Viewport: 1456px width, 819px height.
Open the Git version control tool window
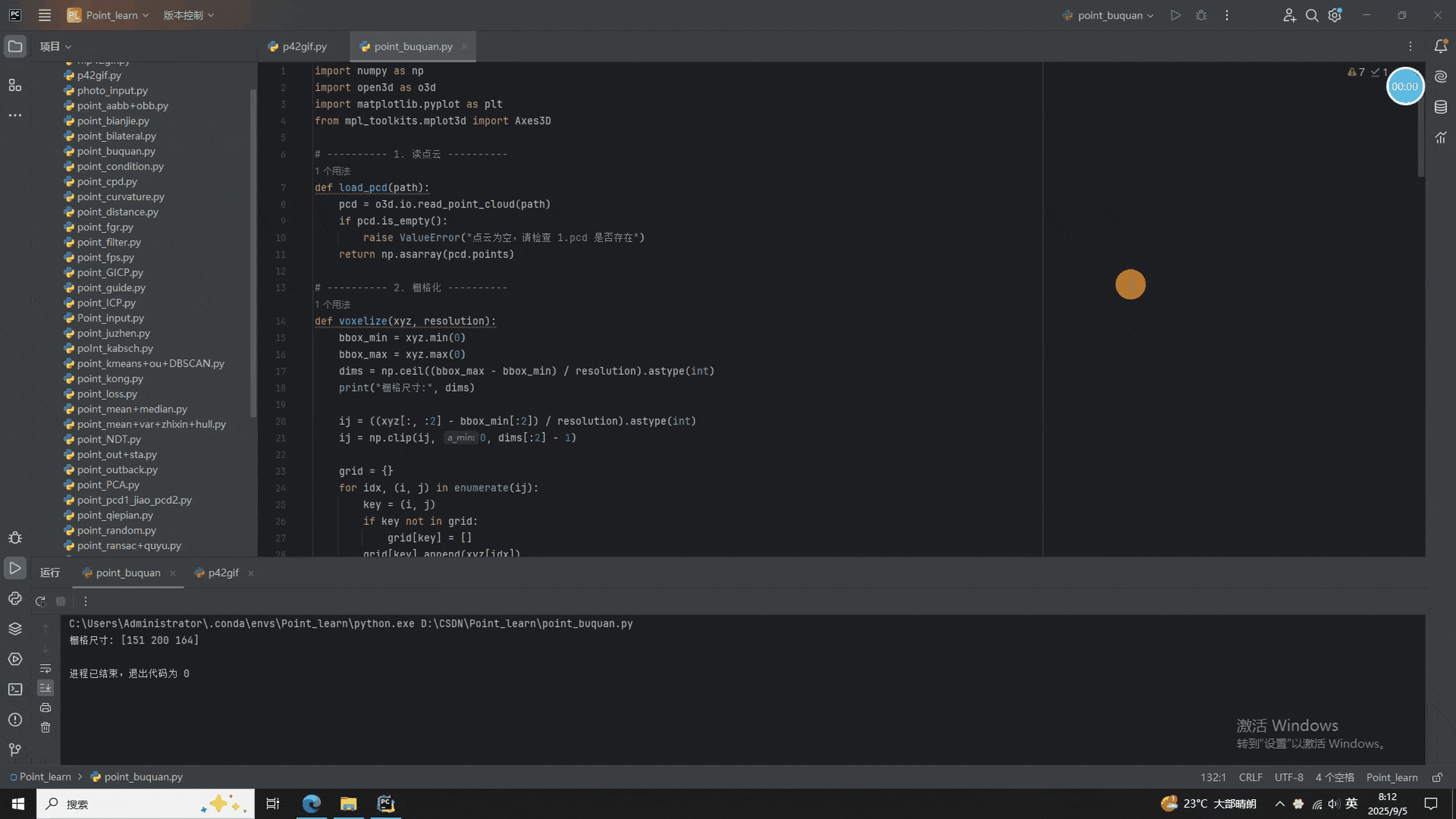[x=15, y=749]
